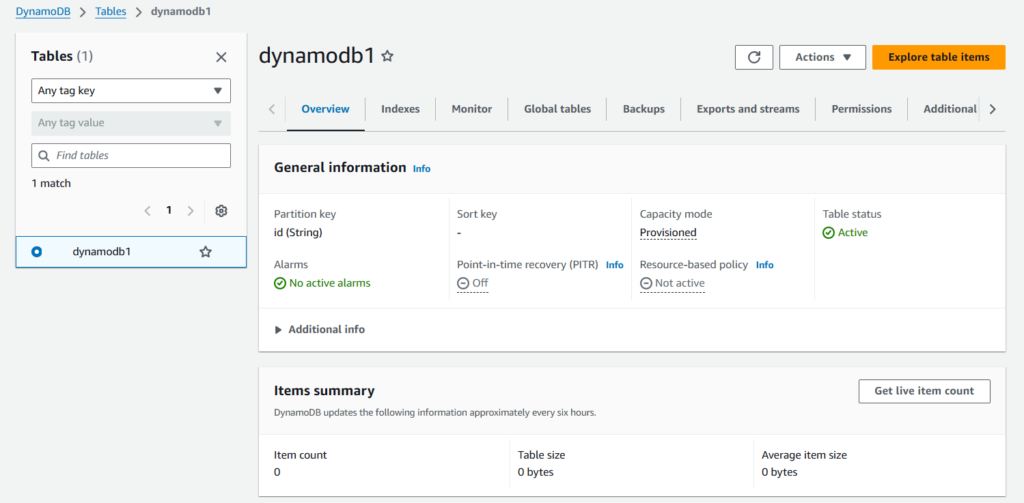Select the dynamodb1 radio button
The width and height of the screenshot is (1024, 503).
37,252
